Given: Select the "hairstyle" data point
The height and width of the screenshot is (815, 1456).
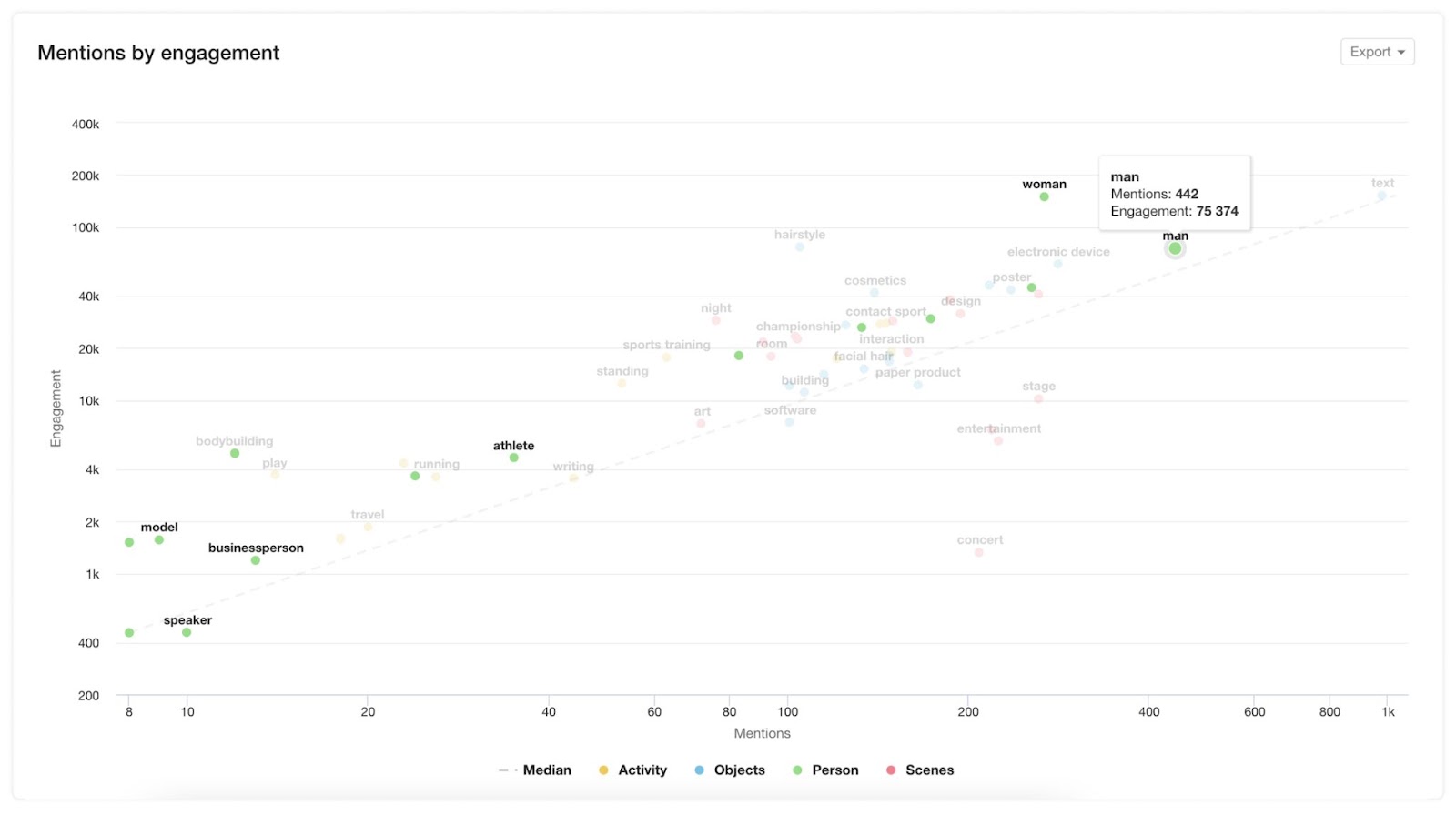Looking at the screenshot, I should [798, 246].
